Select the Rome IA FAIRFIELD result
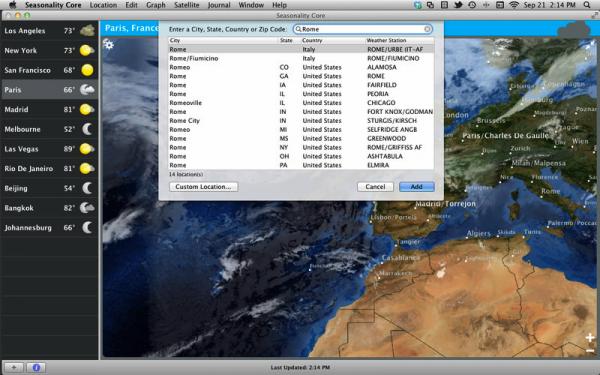600x375 pixels. (x=301, y=85)
